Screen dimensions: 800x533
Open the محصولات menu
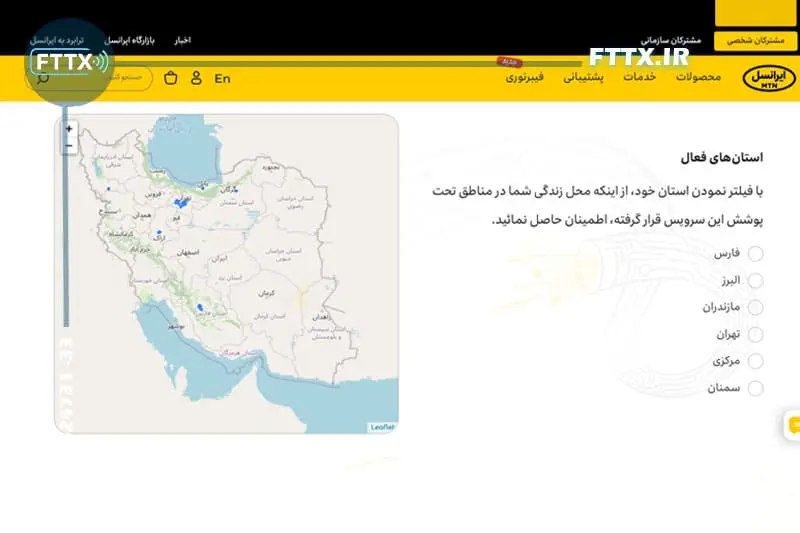tap(698, 77)
